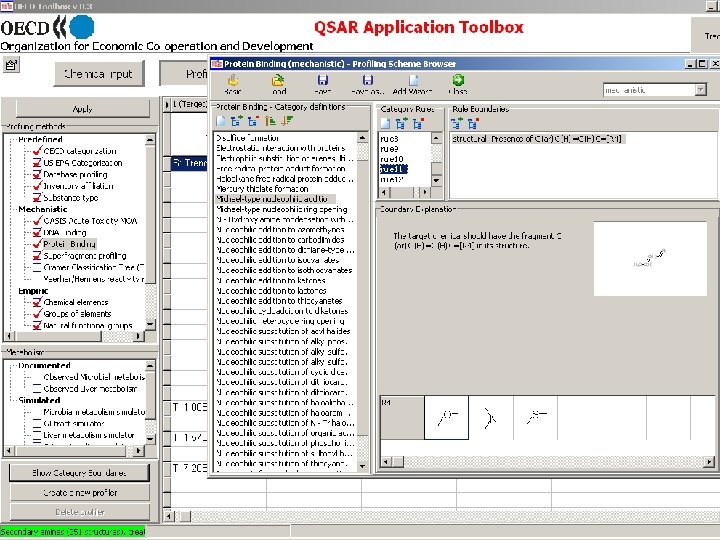This screenshot has height=540, width=720.
Task: Select Nucleophilic substitution of acid halides category
Action: (x=283, y=331)
